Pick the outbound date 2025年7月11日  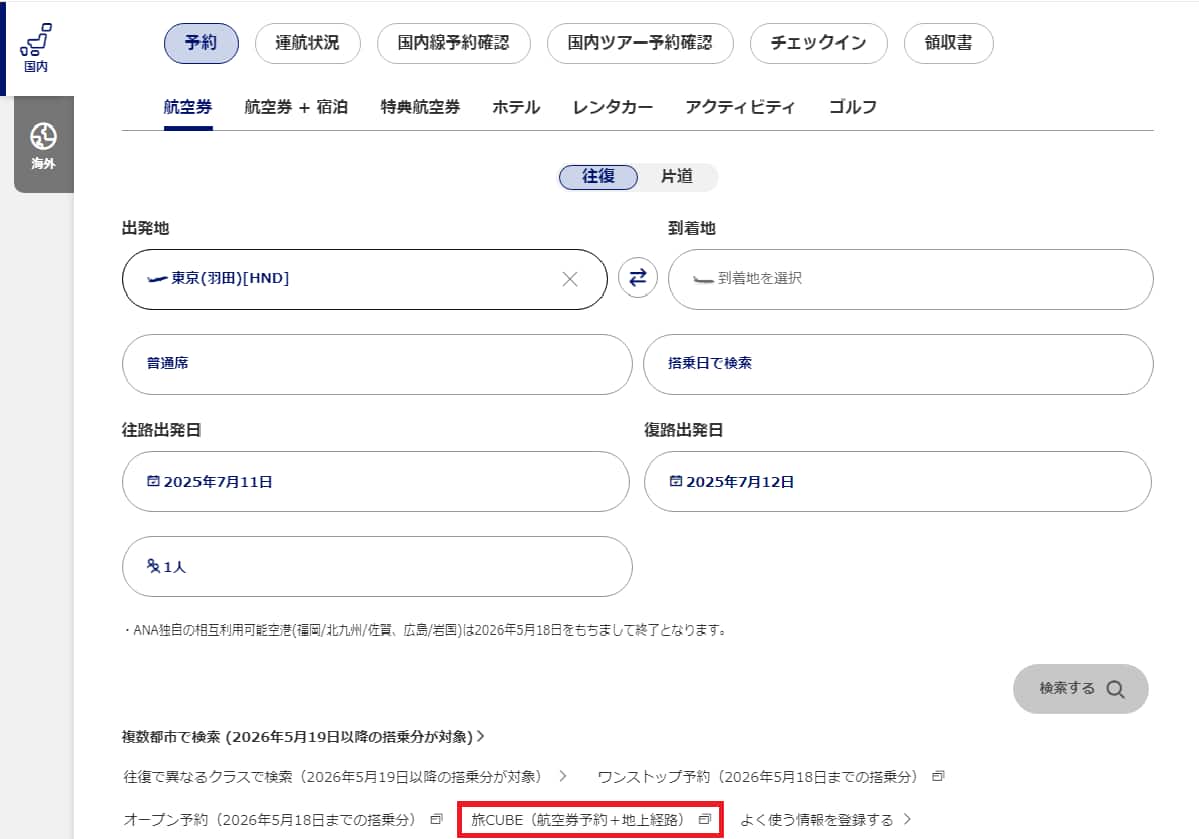375,482
